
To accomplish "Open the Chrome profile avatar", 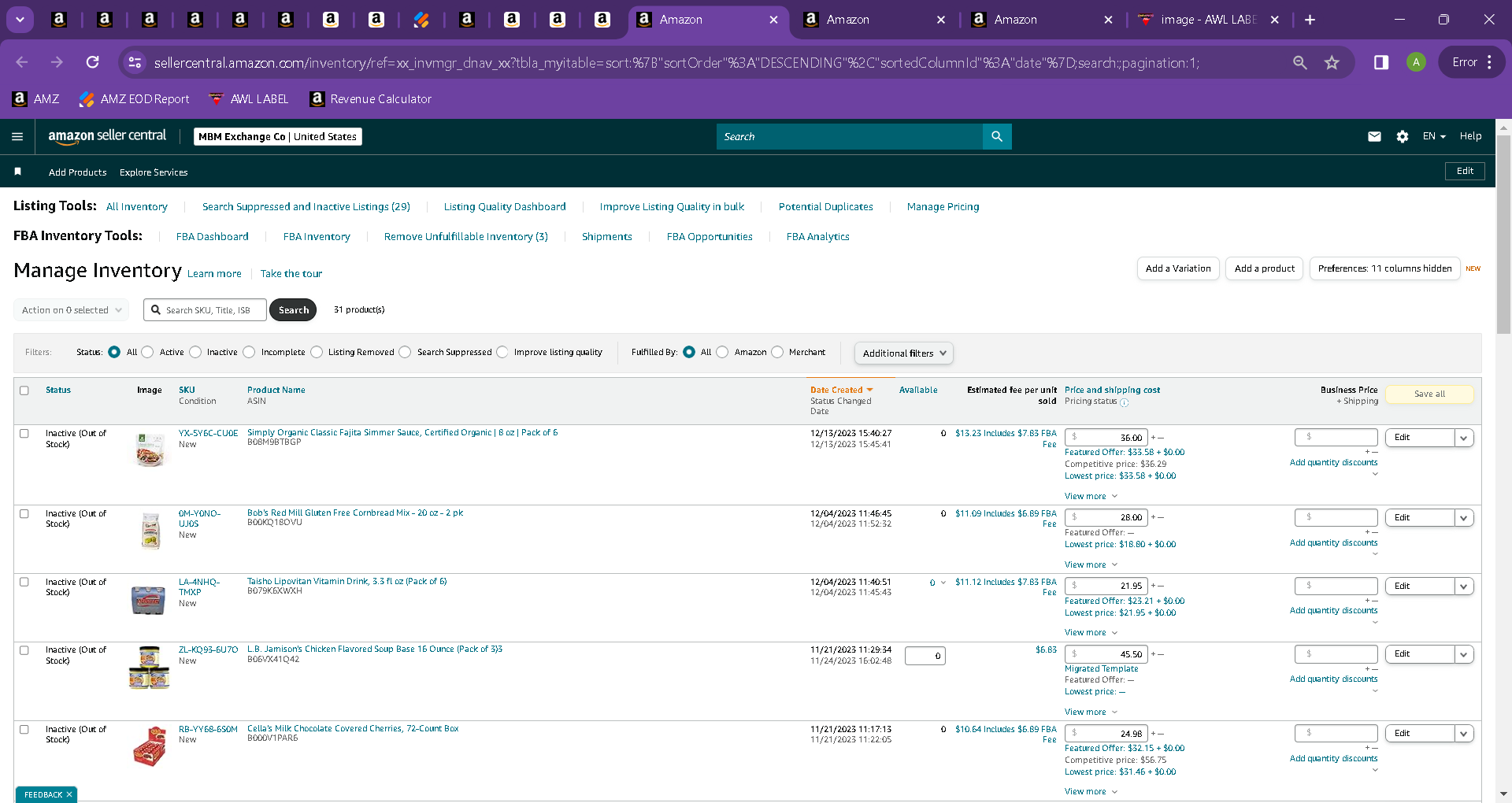I will click(1416, 62).
